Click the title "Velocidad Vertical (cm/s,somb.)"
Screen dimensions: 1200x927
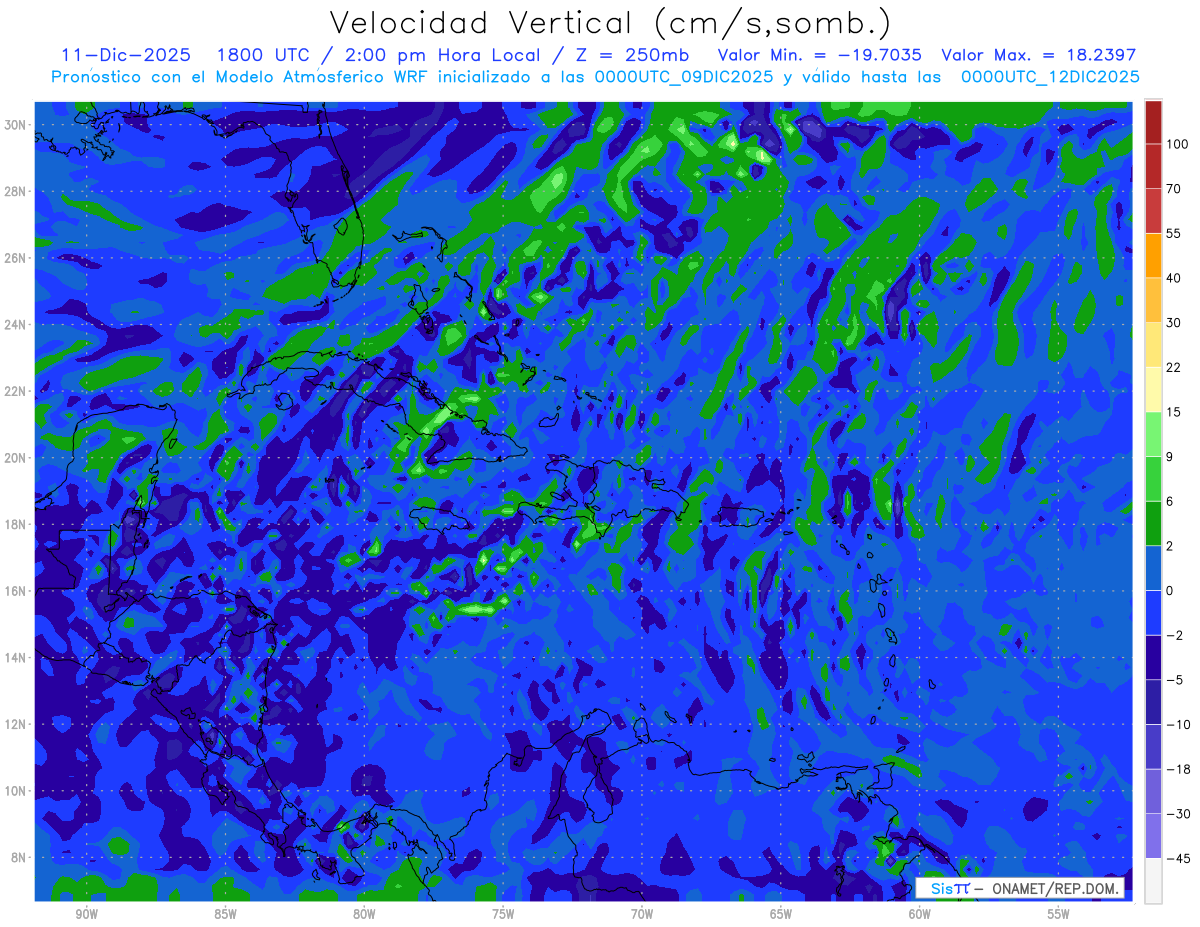[x=610, y=24]
